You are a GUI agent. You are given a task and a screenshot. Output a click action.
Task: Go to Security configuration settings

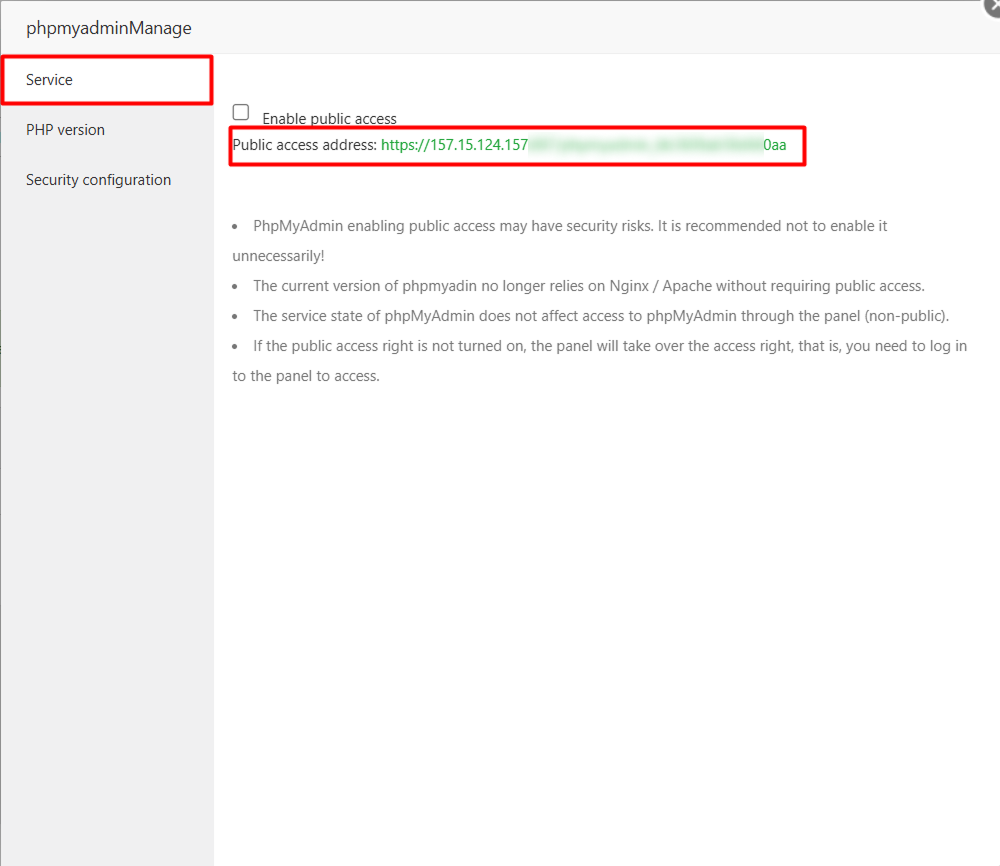tap(98, 179)
